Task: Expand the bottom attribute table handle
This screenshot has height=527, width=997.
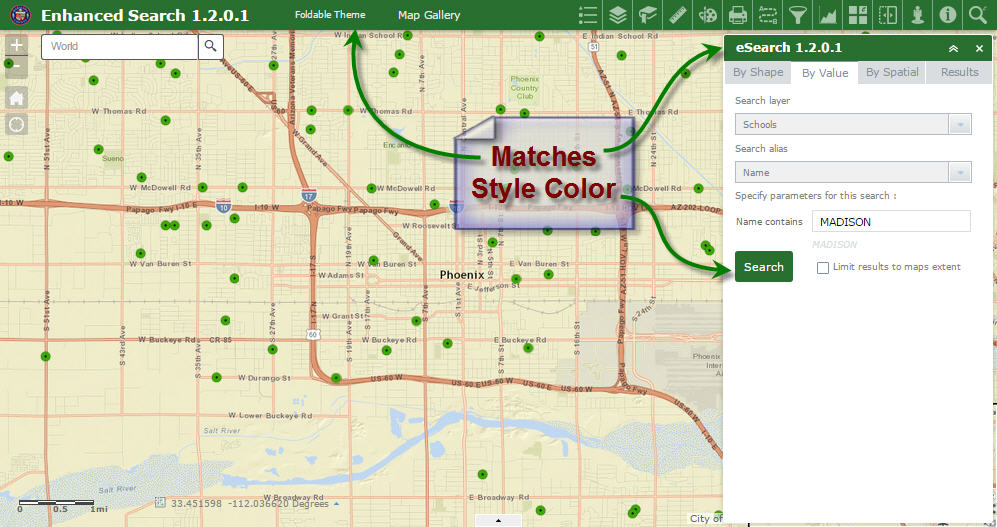Action: pos(498,521)
